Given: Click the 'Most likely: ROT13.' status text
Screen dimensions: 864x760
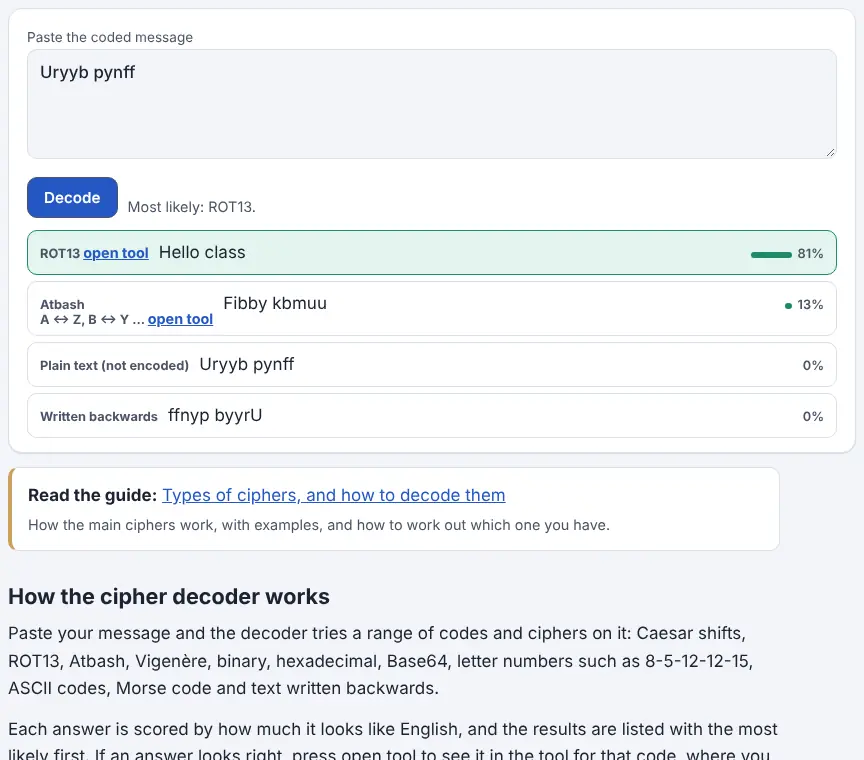Looking at the screenshot, I should click(x=192, y=207).
